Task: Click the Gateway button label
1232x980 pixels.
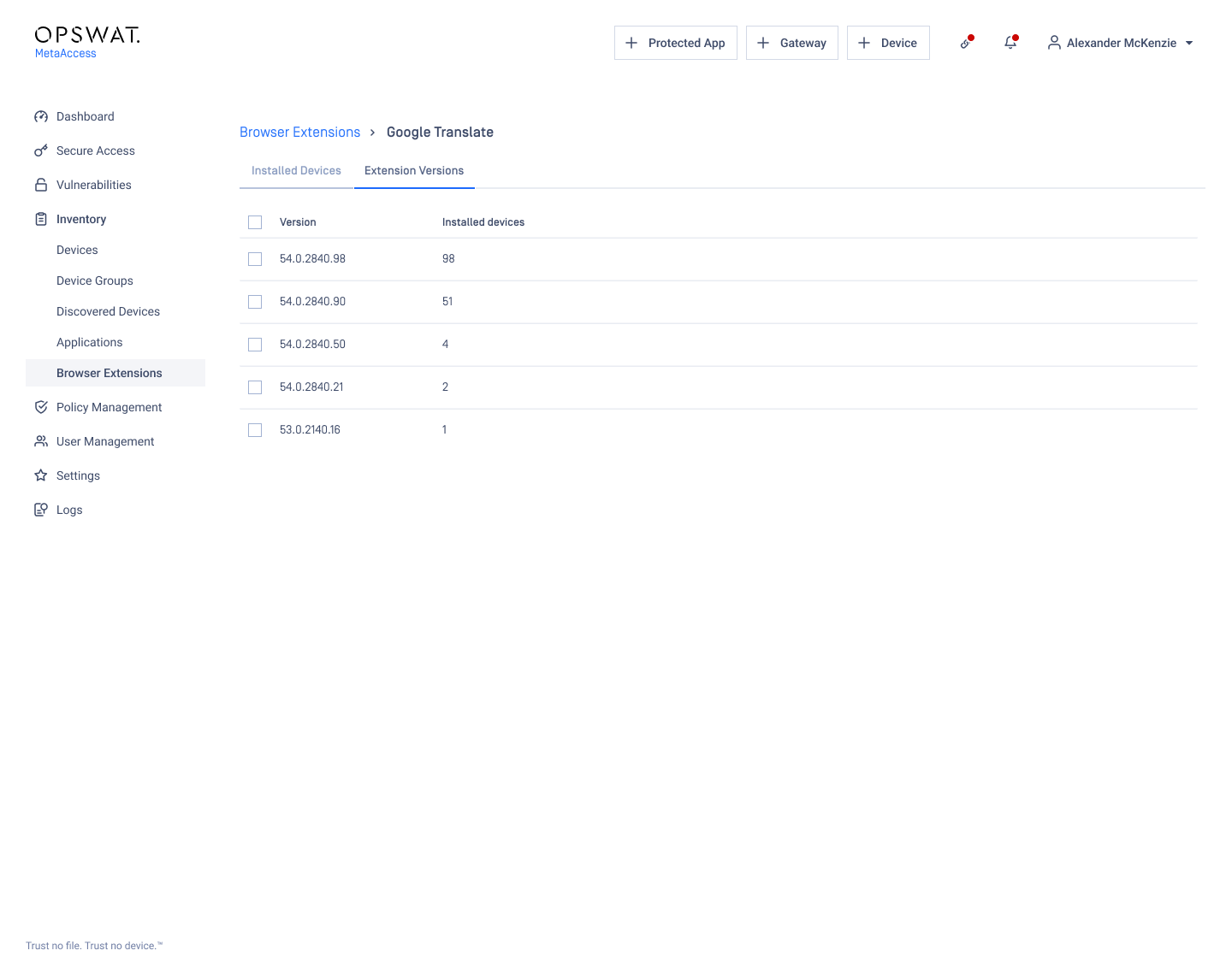Action: point(803,43)
